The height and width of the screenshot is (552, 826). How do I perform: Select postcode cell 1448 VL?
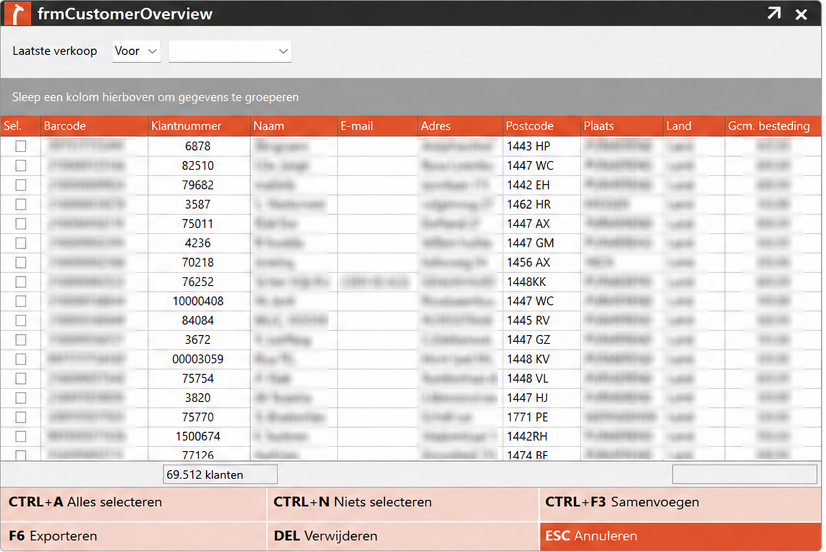pos(542,378)
